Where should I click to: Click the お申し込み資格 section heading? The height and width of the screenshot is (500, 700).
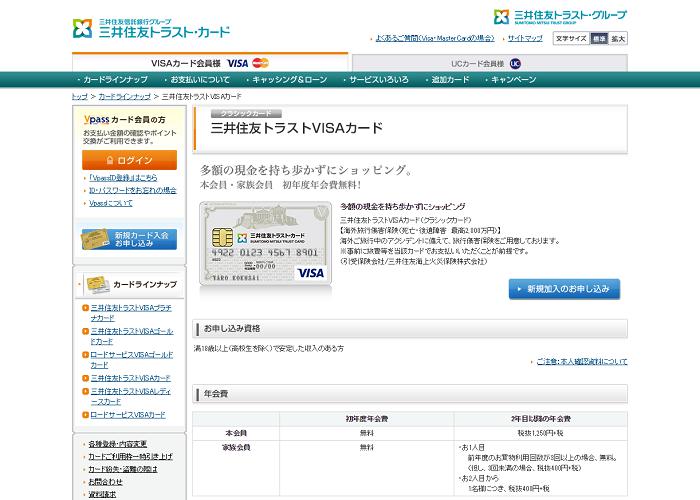[x=232, y=329]
